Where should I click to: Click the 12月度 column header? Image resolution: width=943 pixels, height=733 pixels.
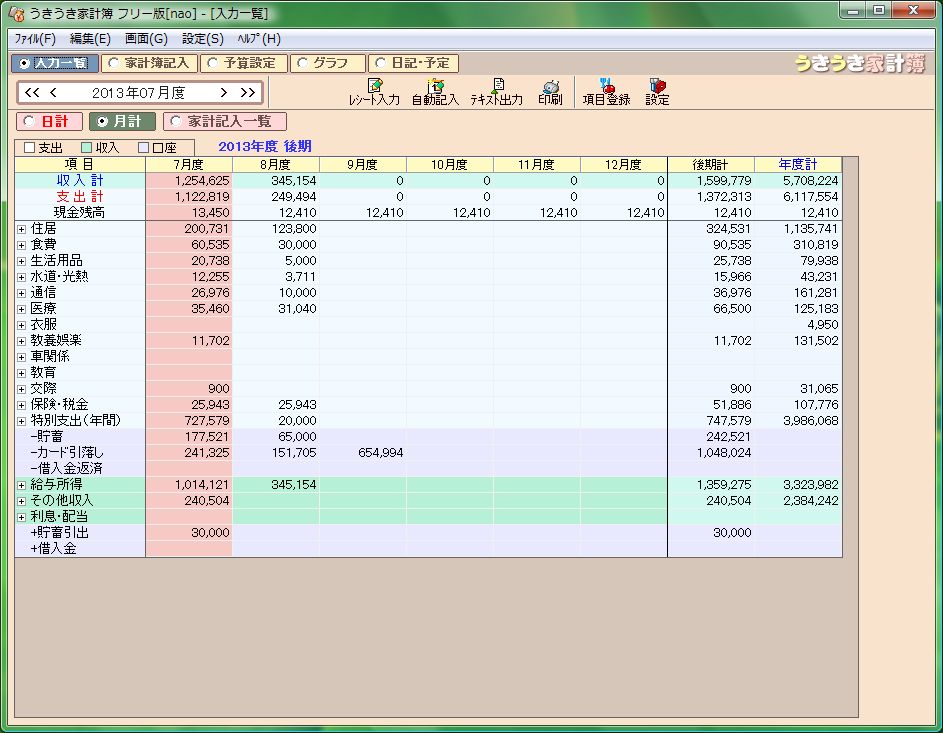[624, 165]
